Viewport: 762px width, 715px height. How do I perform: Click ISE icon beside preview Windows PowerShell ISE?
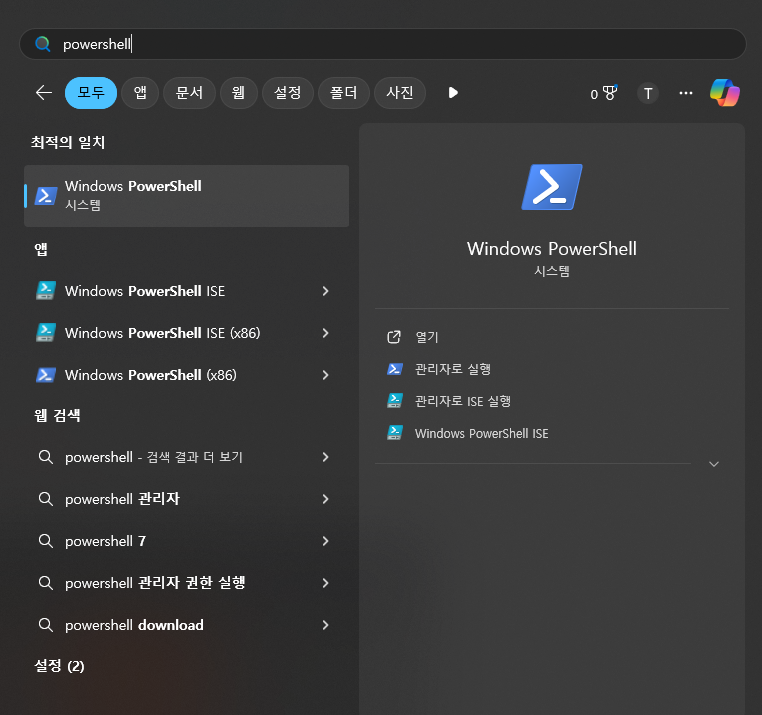(394, 433)
